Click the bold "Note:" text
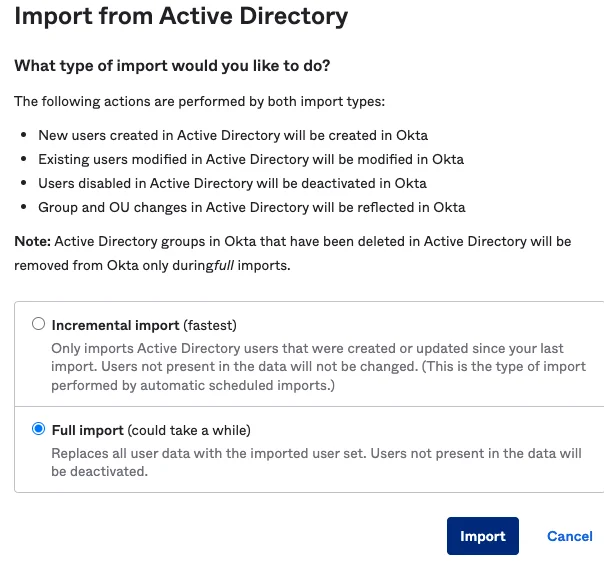 coord(32,241)
